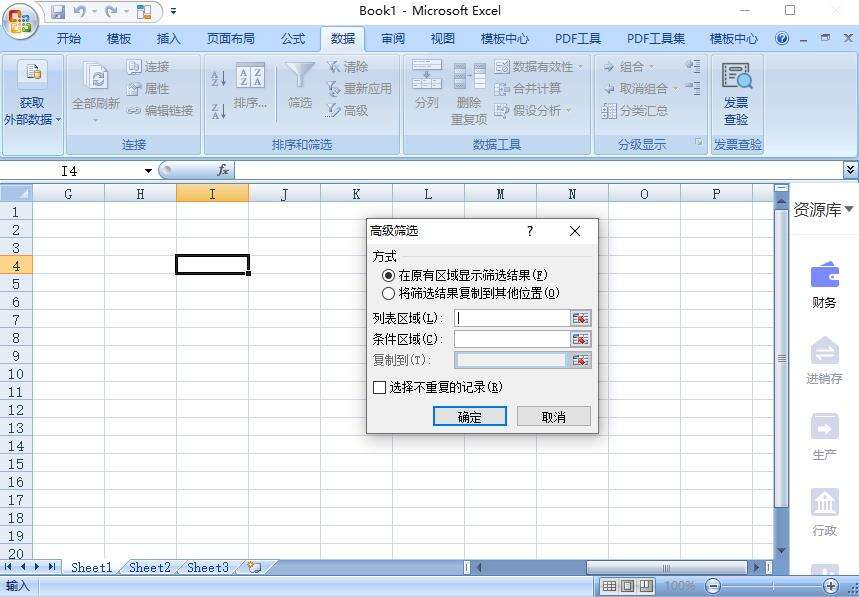Click the sort ascending A-Z icon
This screenshot has height=597, width=859.
click(219, 78)
